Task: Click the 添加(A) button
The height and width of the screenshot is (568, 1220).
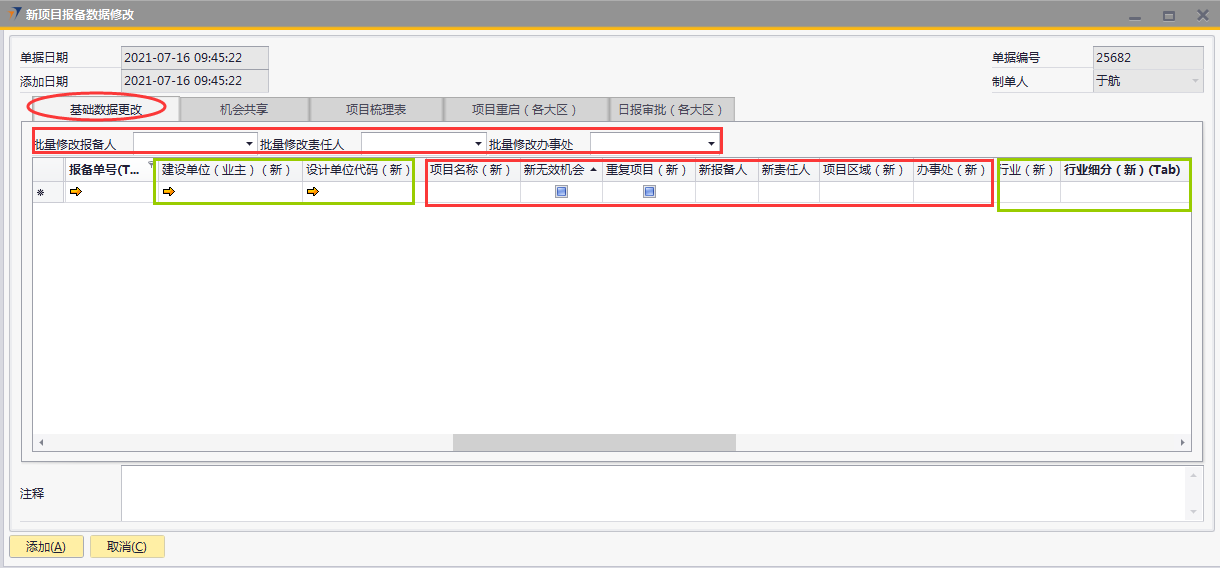Action: click(46, 547)
